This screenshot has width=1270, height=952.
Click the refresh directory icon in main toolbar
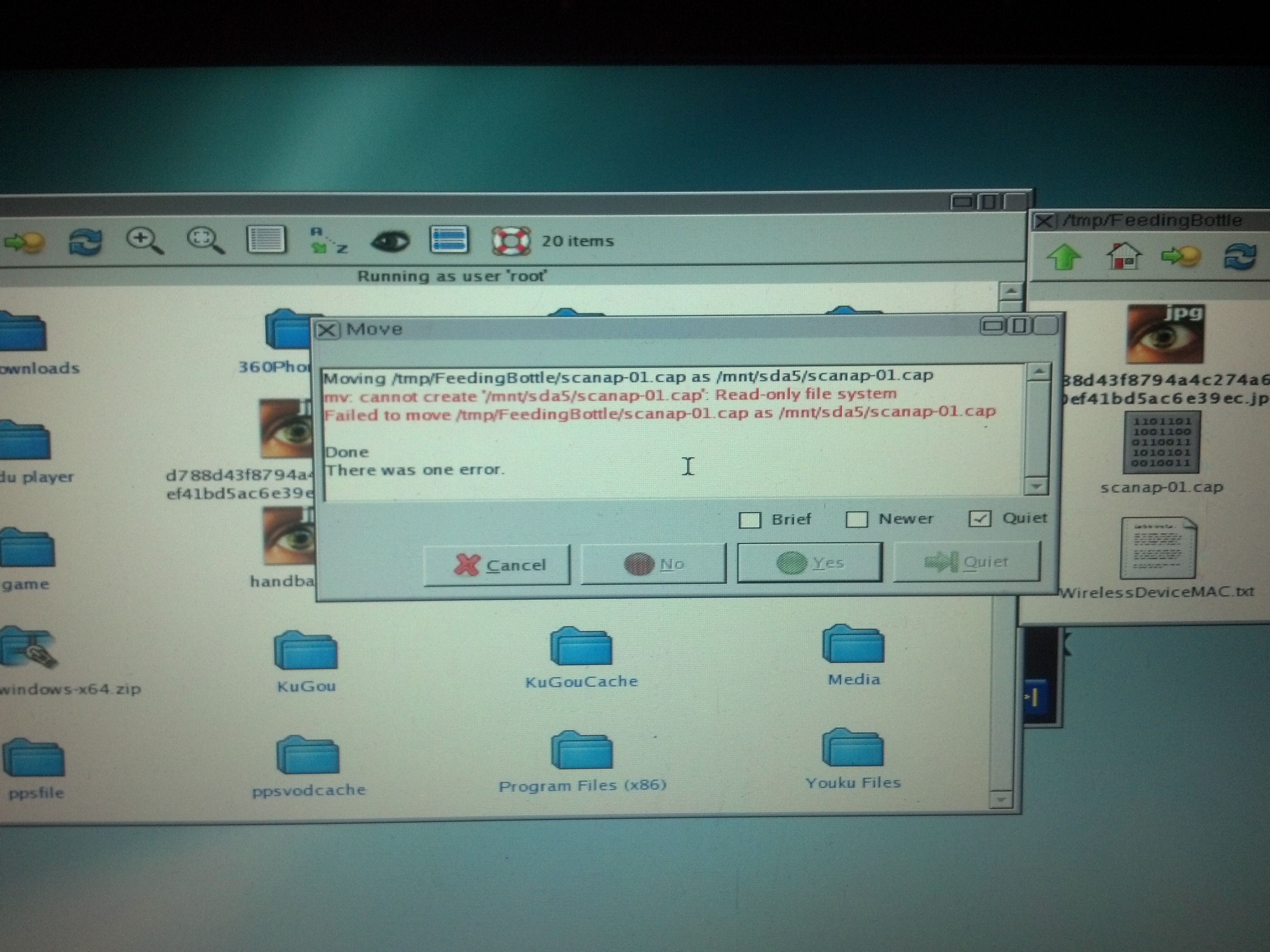point(85,241)
